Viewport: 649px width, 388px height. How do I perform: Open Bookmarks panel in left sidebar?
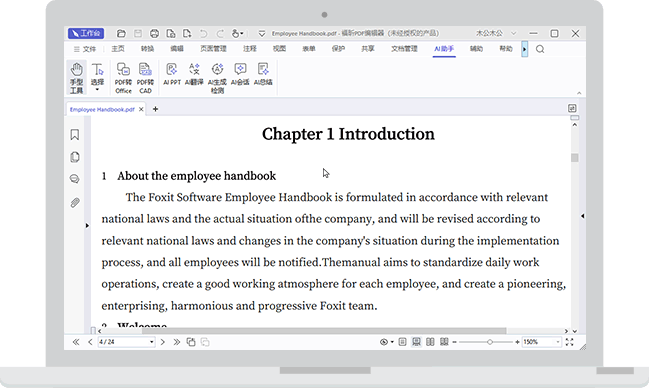pos(75,135)
